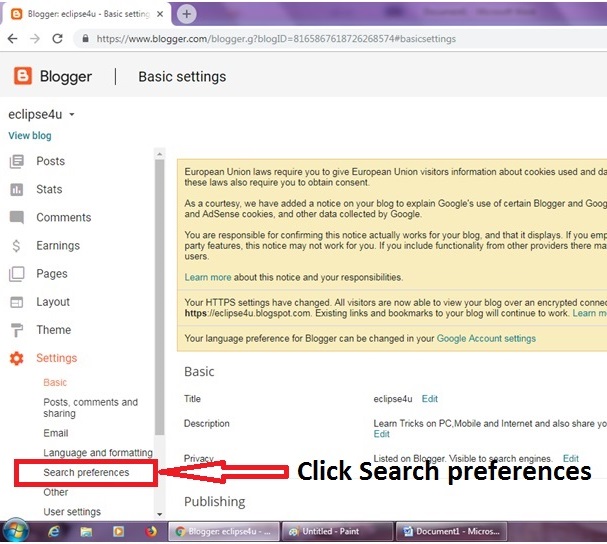Image resolution: width=607 pixels, height=544 pixels.
Task: Open Google Account settings link
Action: (486, 338)
